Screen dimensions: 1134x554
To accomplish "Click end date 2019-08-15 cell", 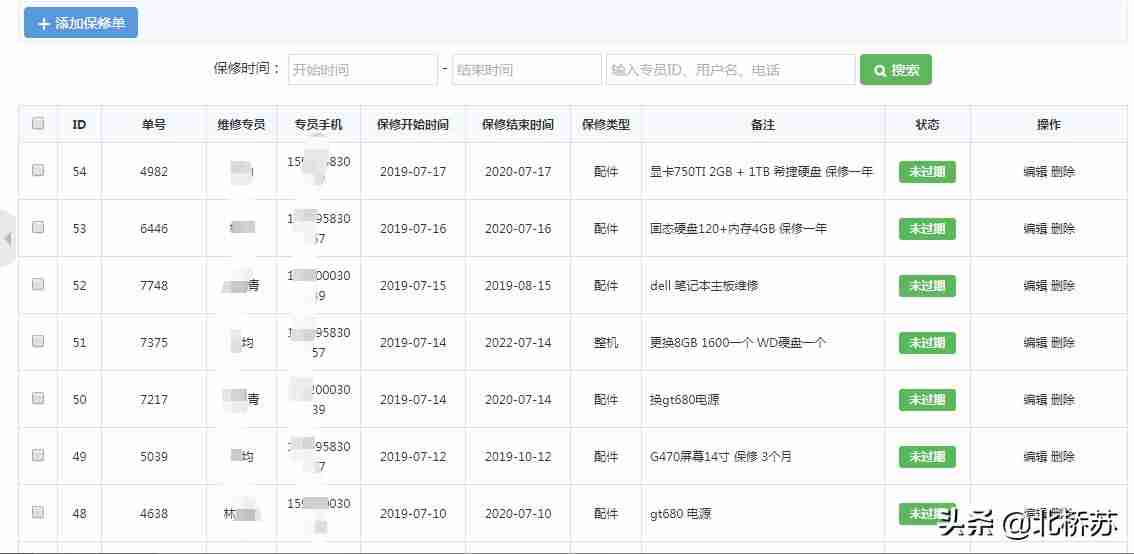I will 518,286.
